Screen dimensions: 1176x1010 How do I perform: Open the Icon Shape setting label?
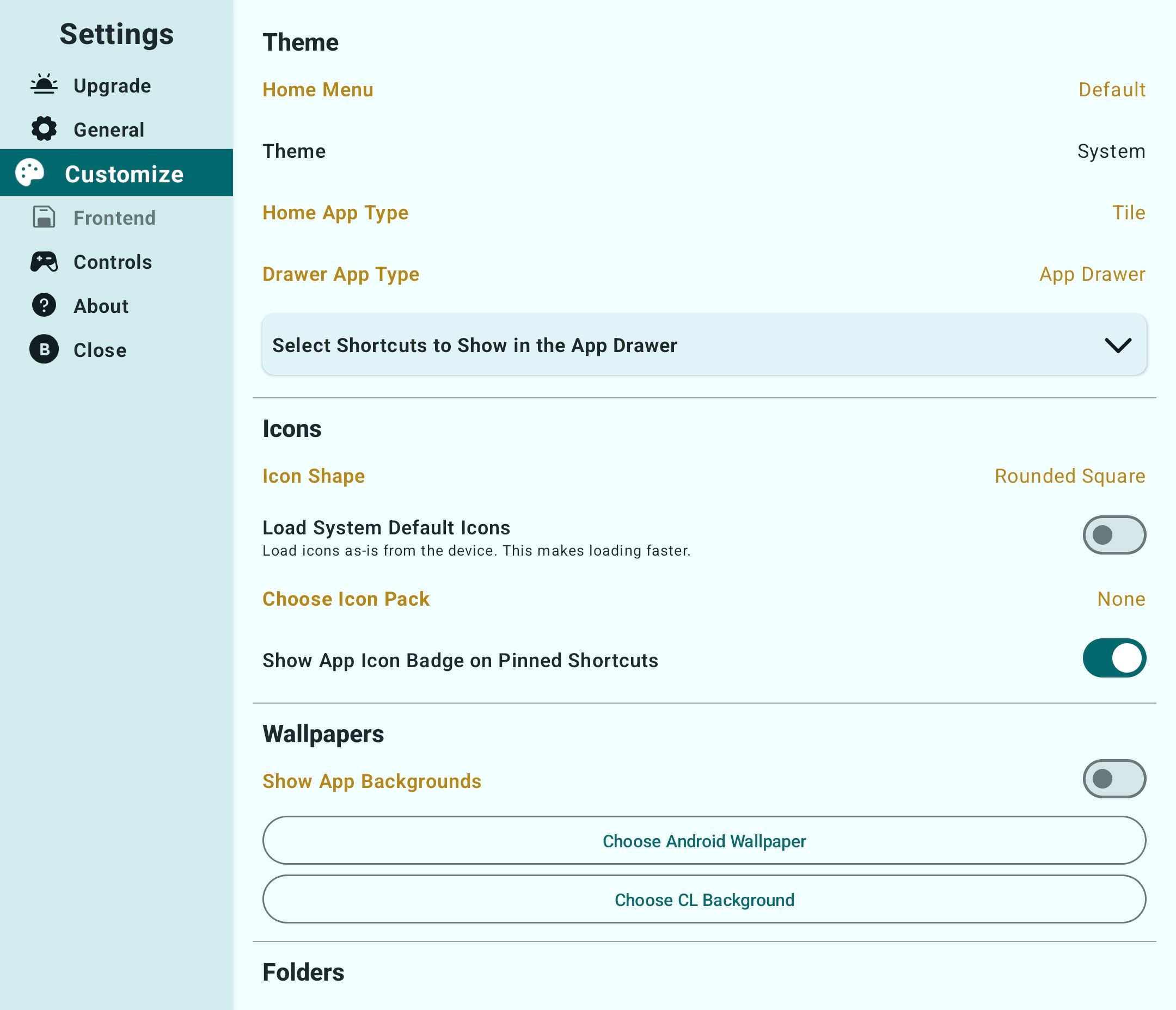click(313, 476)
